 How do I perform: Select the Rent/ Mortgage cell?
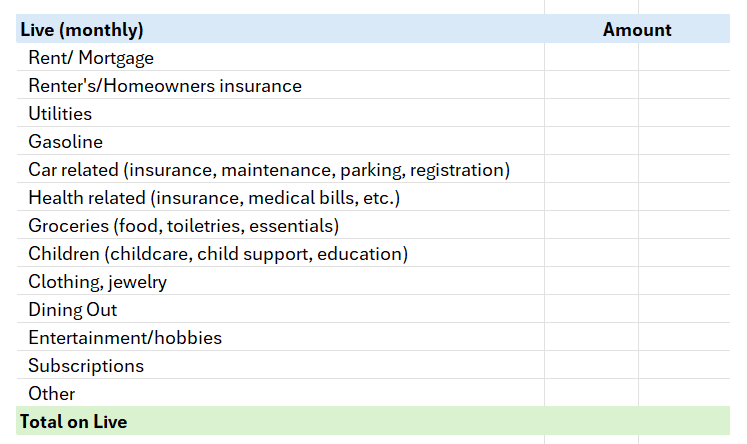click(91, 58)
